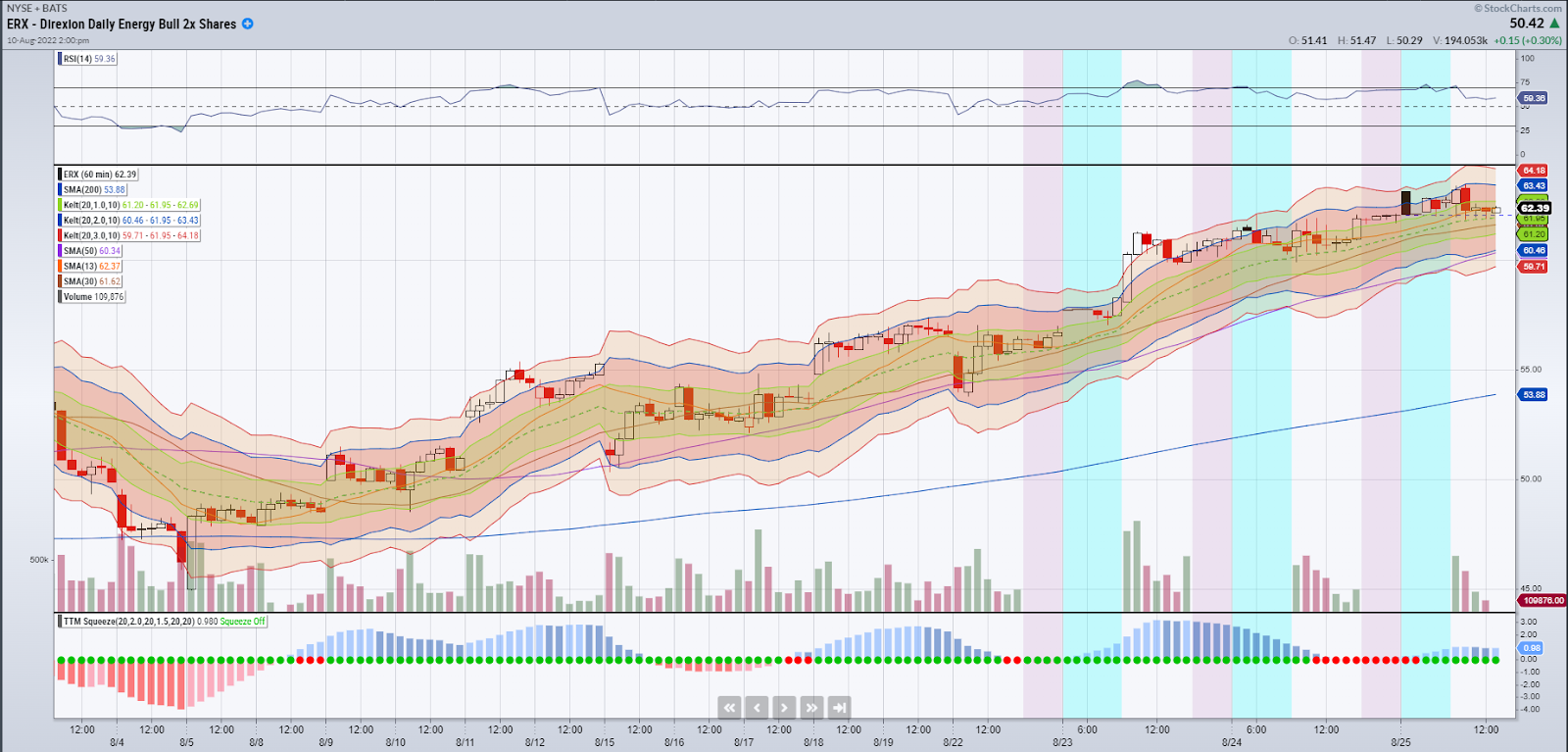
Task: Click the green up-arrow next to 50.42
Action: (x=1554, y=23)
